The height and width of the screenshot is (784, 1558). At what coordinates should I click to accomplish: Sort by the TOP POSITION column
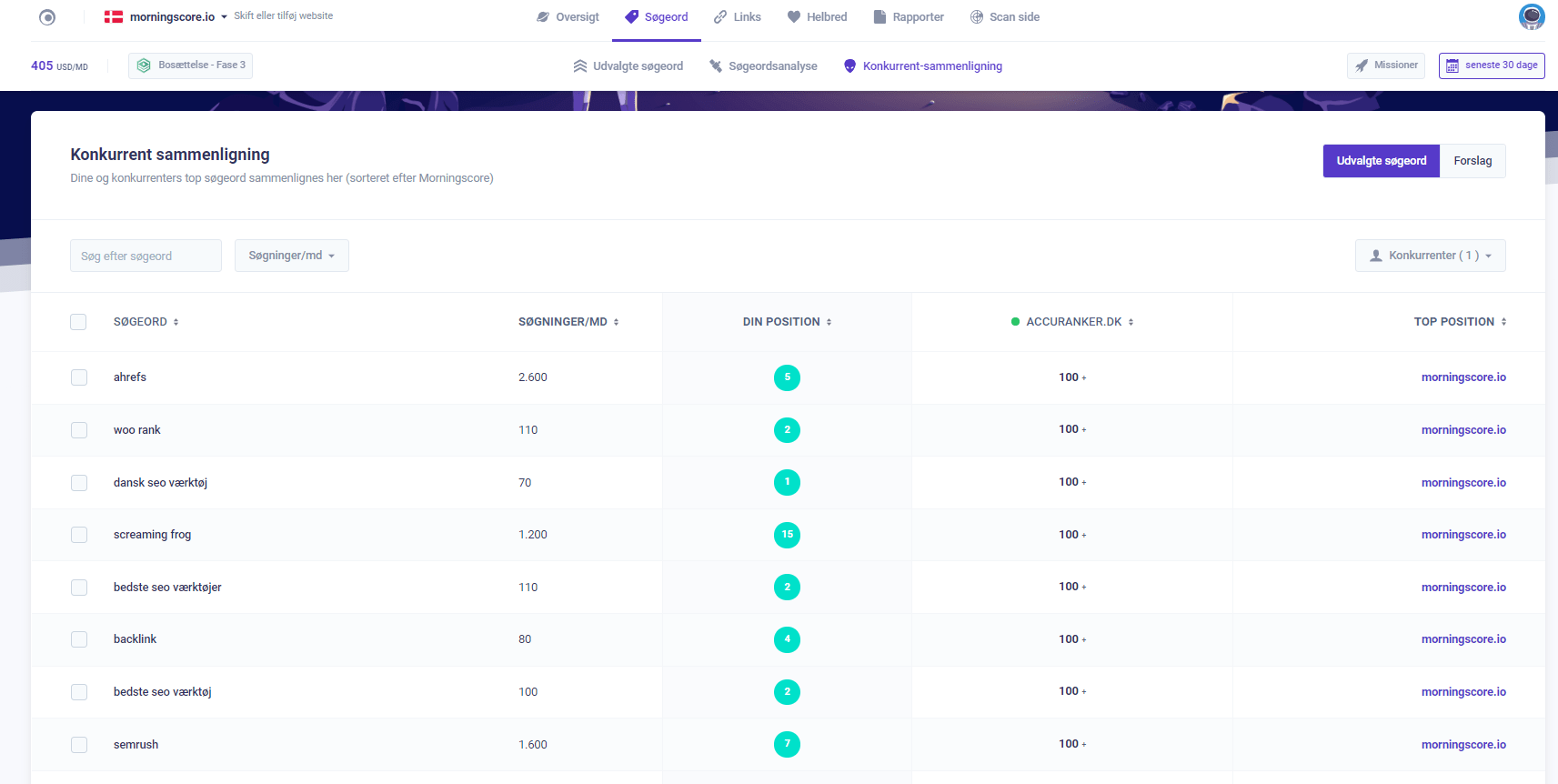[x=1460, y=322]
